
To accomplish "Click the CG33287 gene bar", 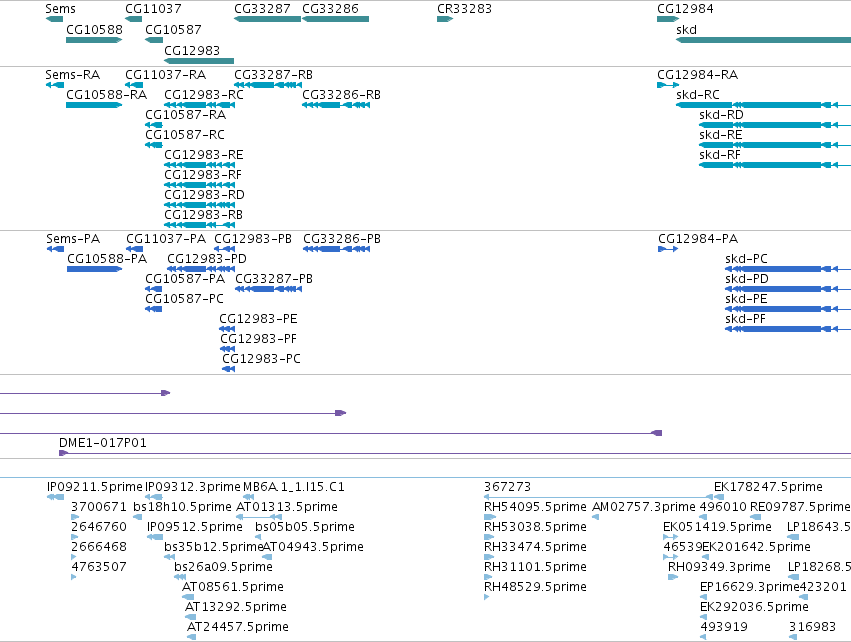I will 267,19.
